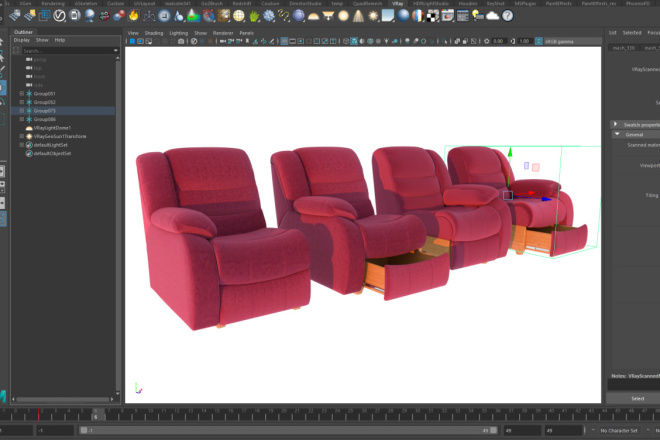Click the Select button at bottom right
Screen dimensions: 660x440
coord(637,398)
